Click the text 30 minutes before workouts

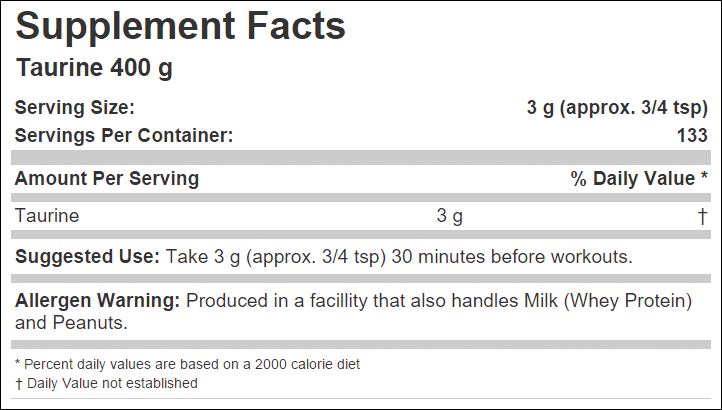coord(512,257)
